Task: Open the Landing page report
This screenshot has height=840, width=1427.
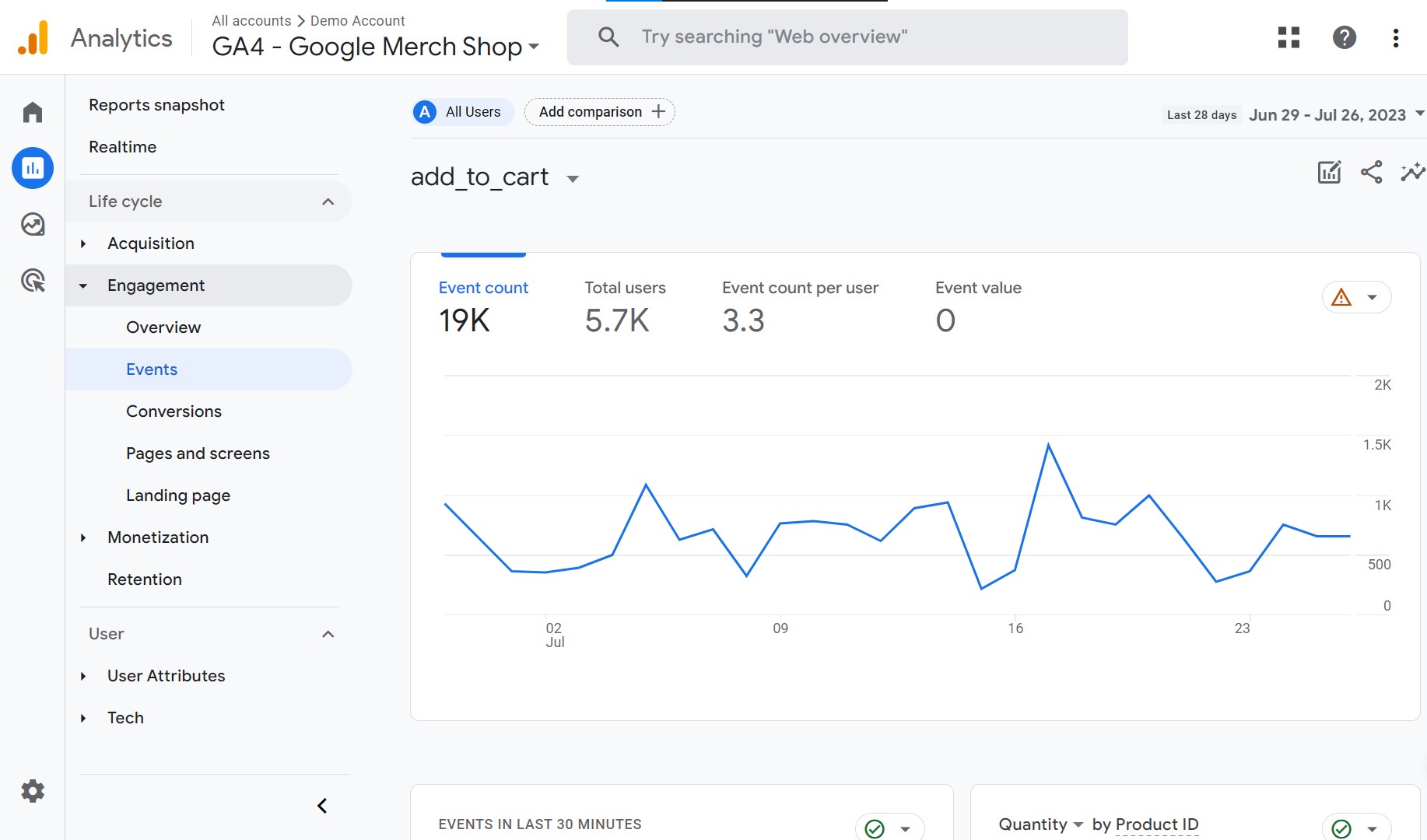Action: 178,495
